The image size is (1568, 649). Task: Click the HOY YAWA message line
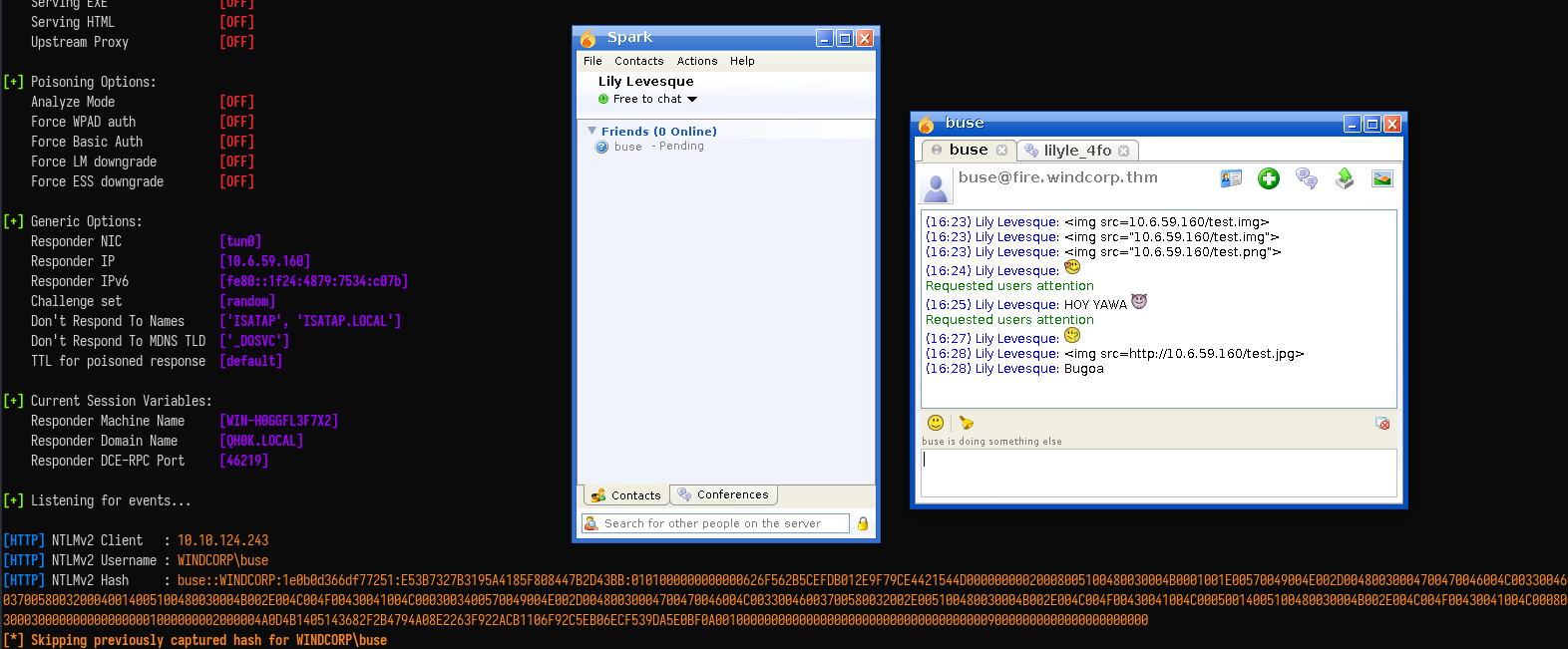point(1036,303)
